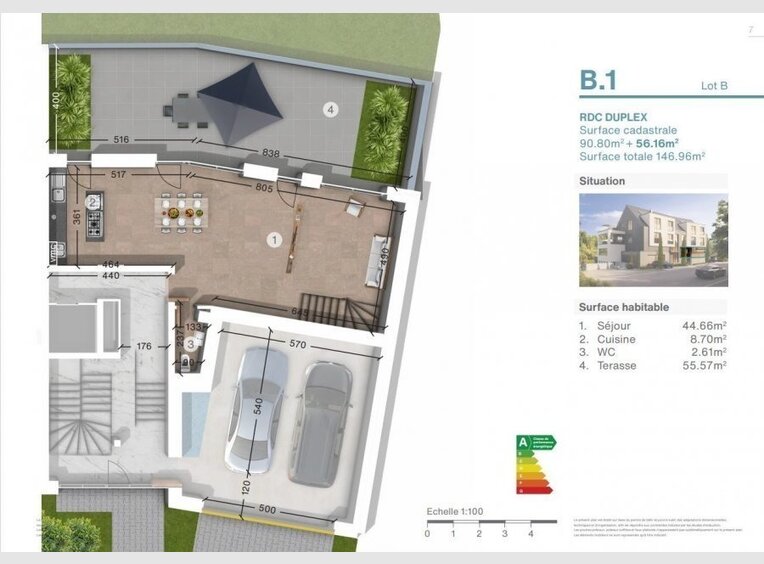Click the 516 terrace dimension
Viewport: 764px width, 564px height.
121,140
